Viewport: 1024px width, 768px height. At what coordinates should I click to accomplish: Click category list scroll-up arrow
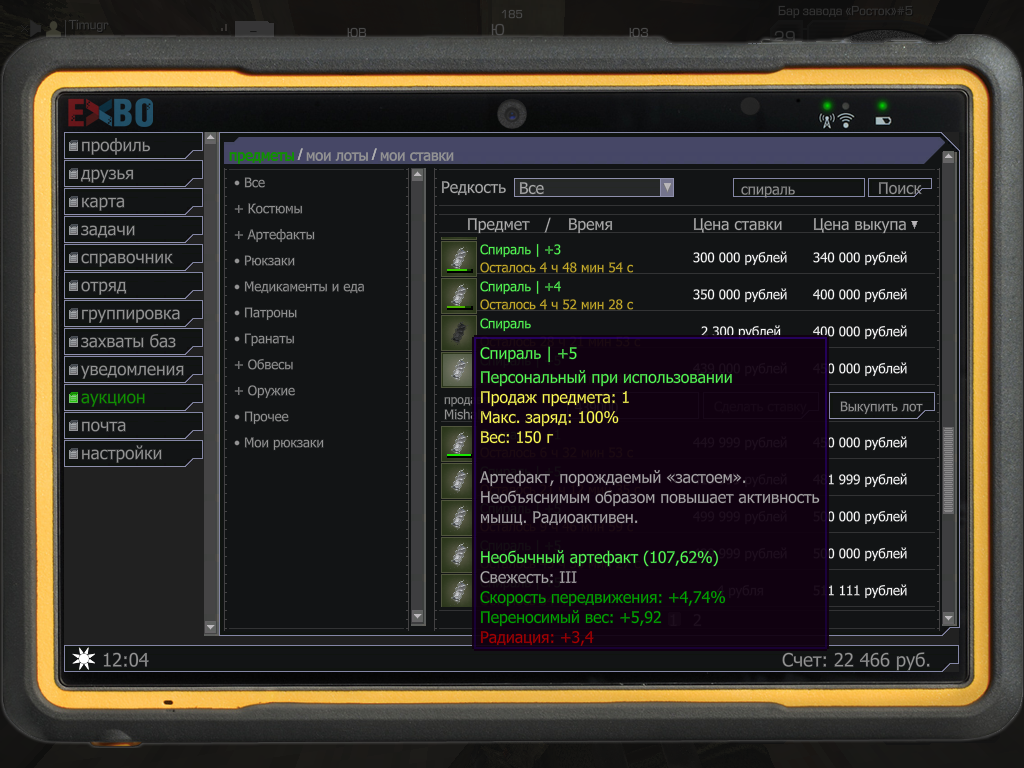click(x=418, y=176)
